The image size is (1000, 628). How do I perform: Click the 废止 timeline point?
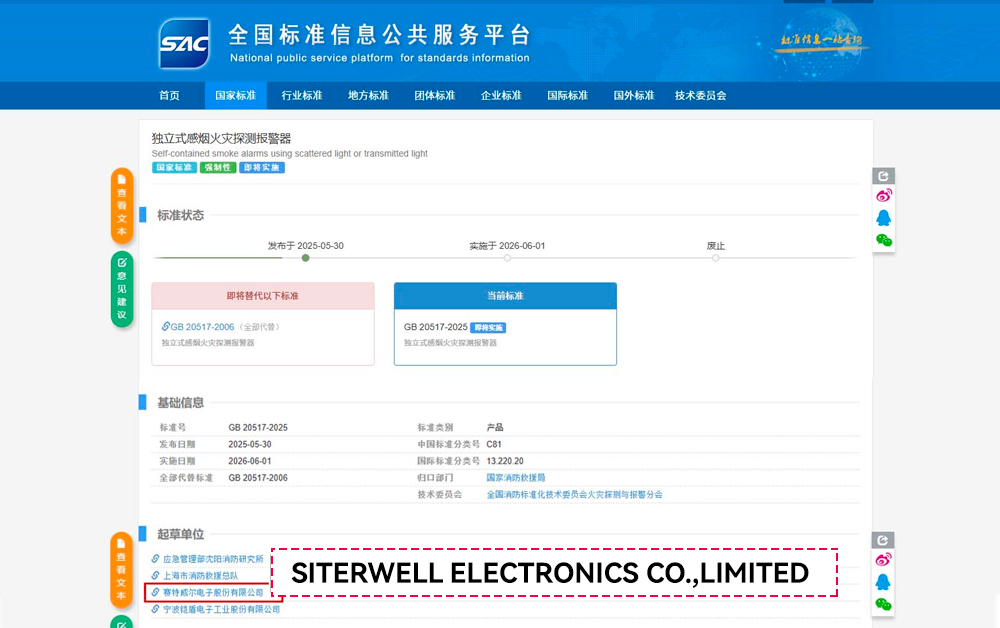coord(716,258)
